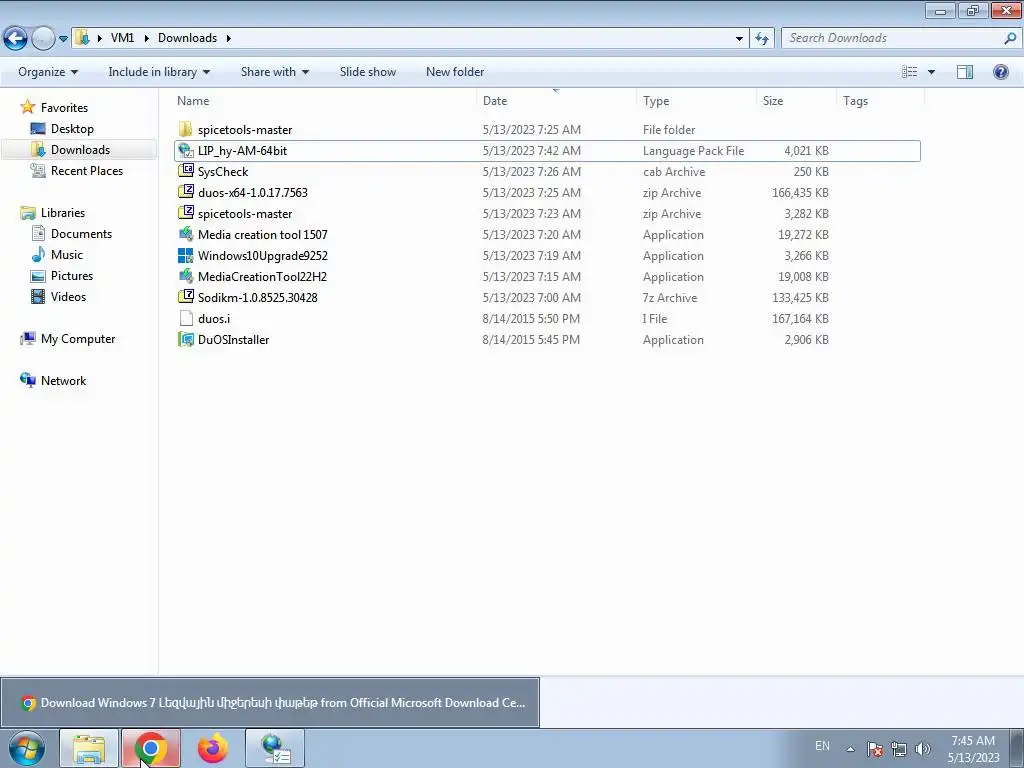Sort by the Date column header
Image resolution: width=1024 pixels, height=768 pixels.
point(494,101)
